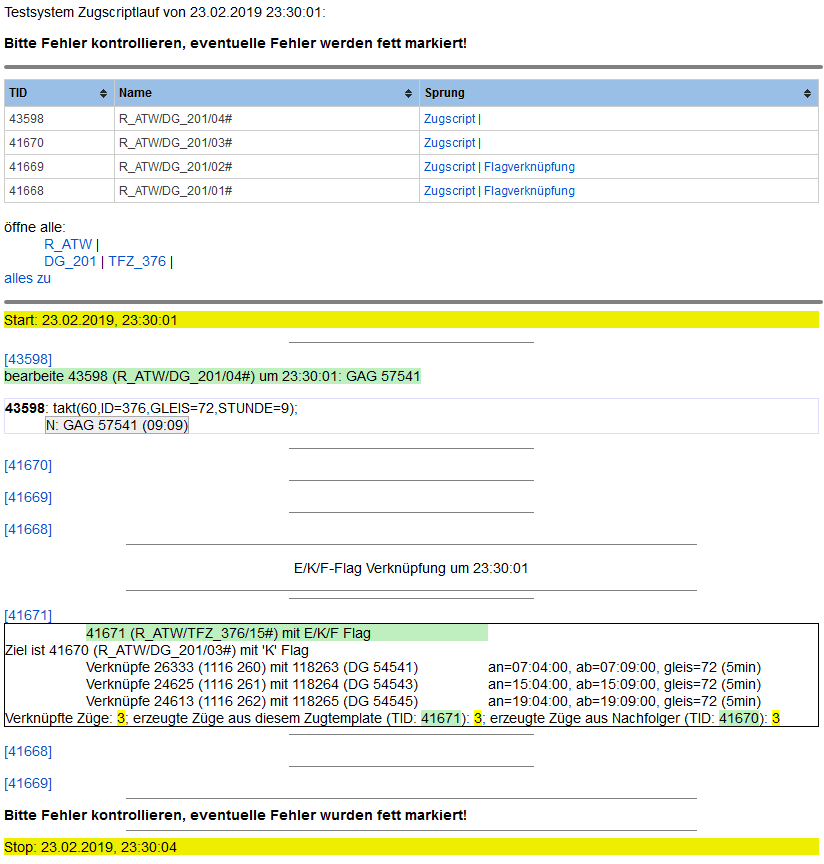
Task: Expand all DG_201 entries
Action: [x=70, y=261]
